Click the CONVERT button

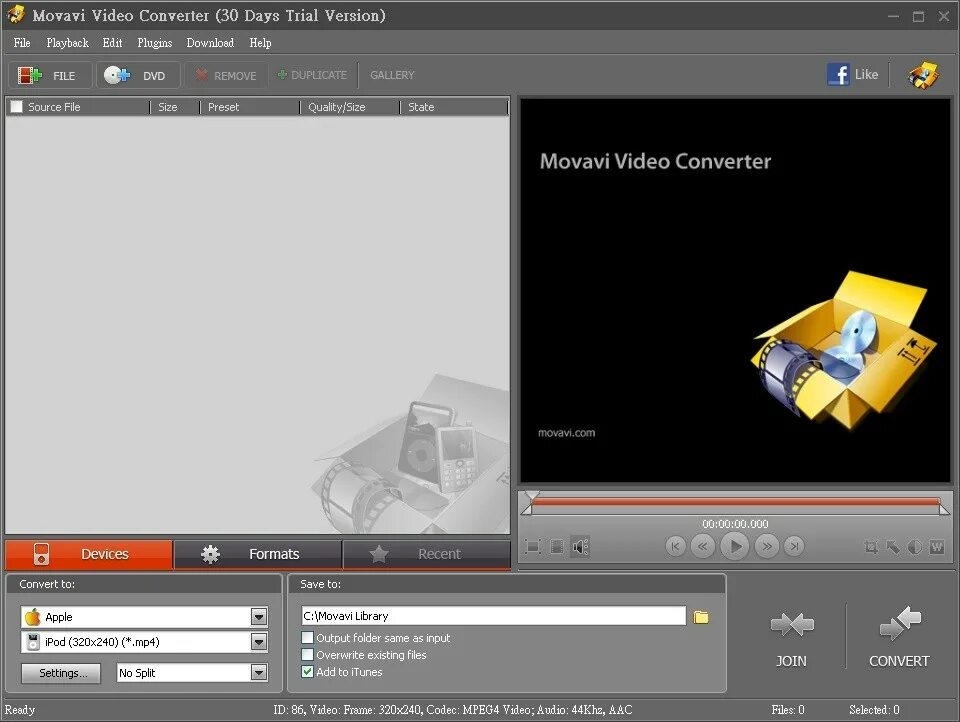point(899,638)
